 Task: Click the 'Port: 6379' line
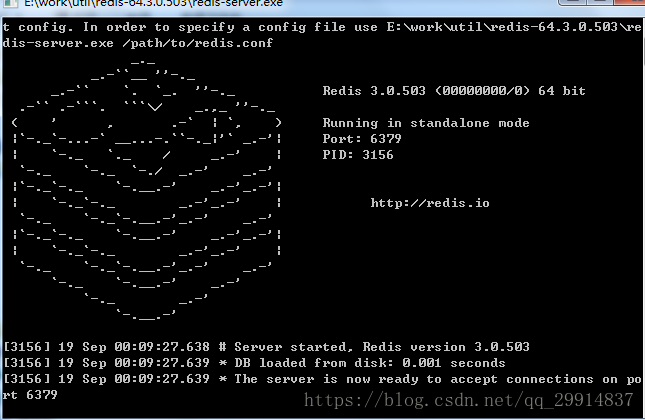tap(362, 139)
